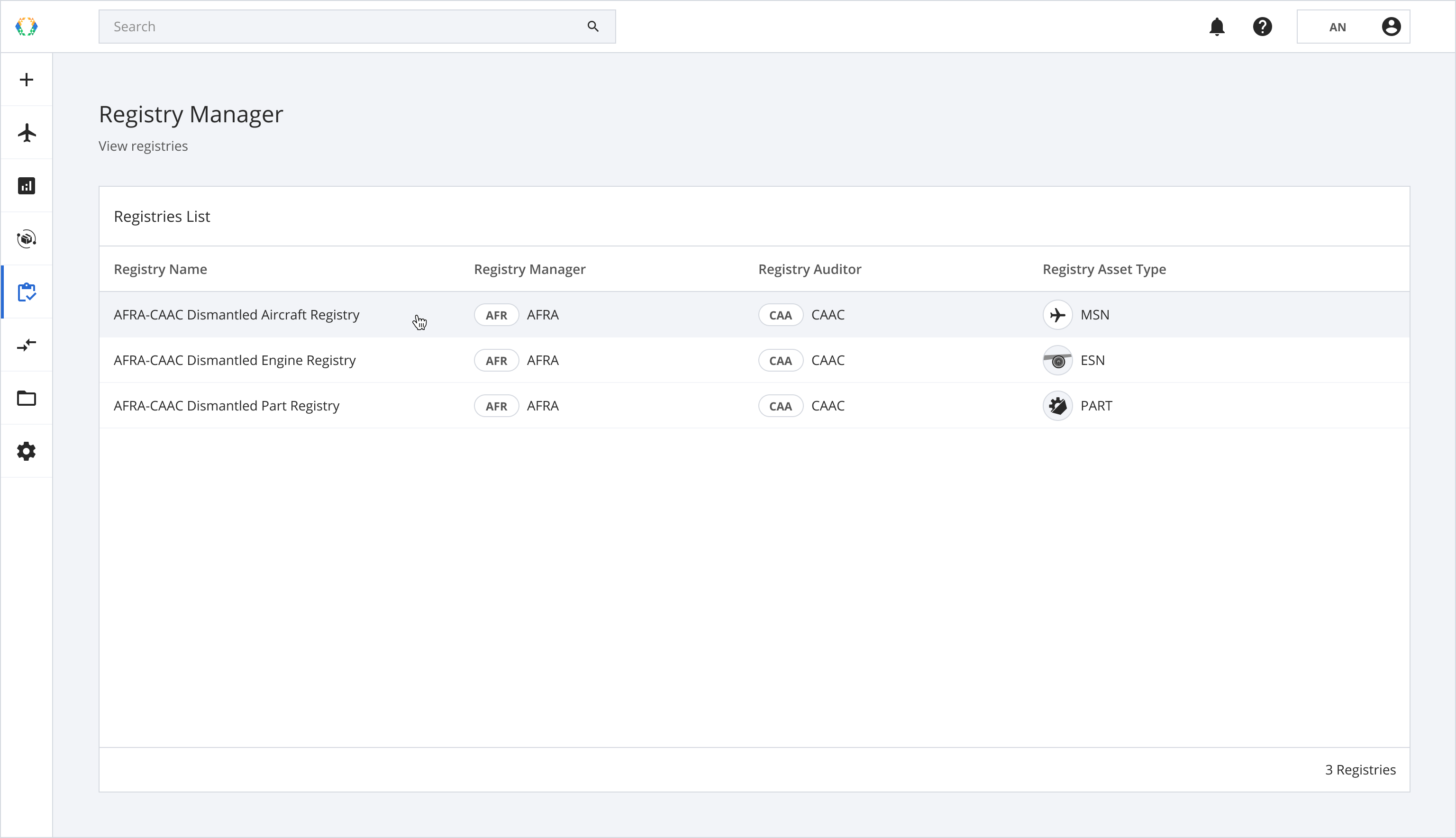Image resolution: width=1456 pixels, height=838 pixels.
Task: Click the CAA auditor badge in Part row
Action: (x=780, y=406)
